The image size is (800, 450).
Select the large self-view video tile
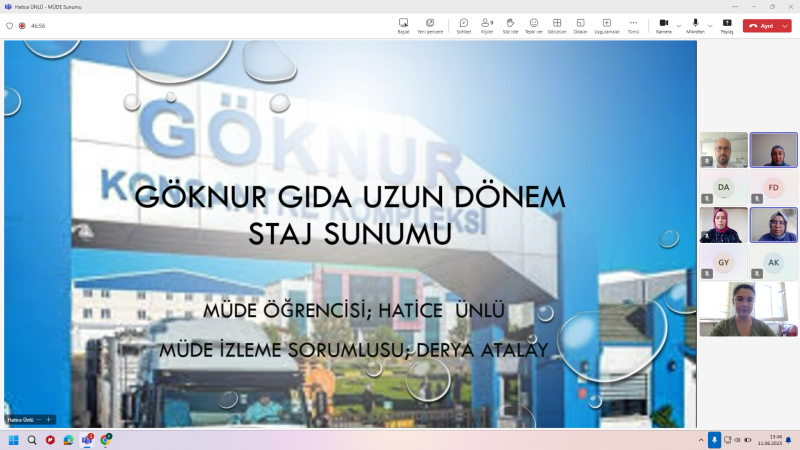click(x=748, y=309)
